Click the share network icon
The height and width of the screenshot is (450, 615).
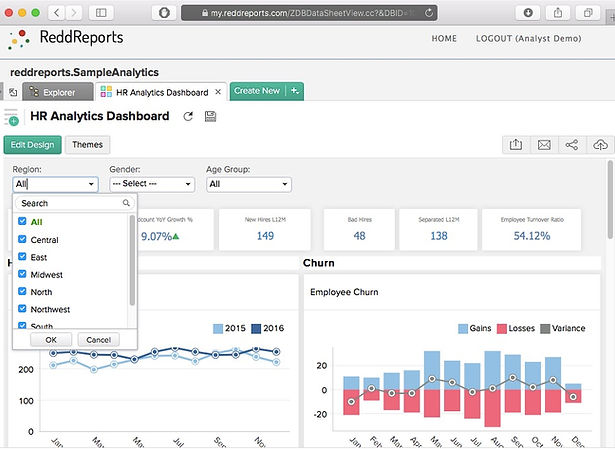pyautogui.click(x=572, y=145)
